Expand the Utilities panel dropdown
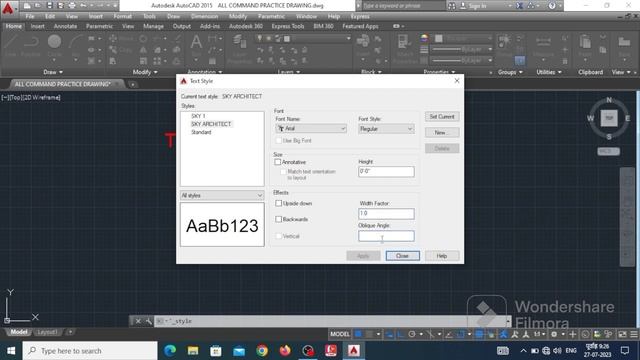The width and height of the screenshot is (640, 360). [x=549, y=72]
